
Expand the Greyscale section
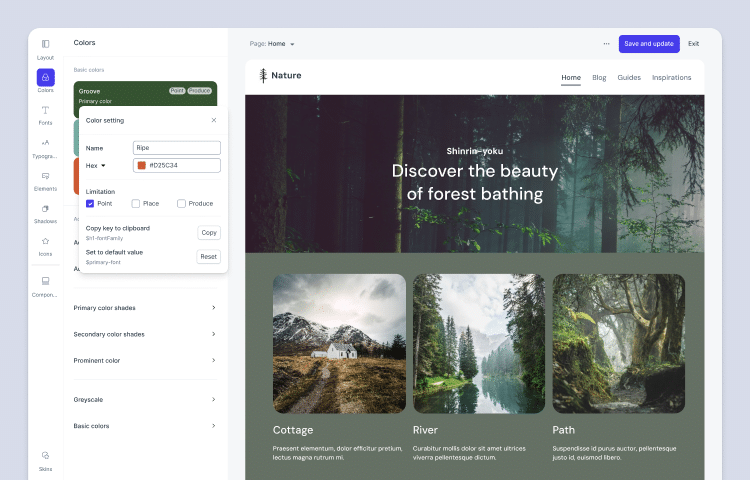pos(145,399)
